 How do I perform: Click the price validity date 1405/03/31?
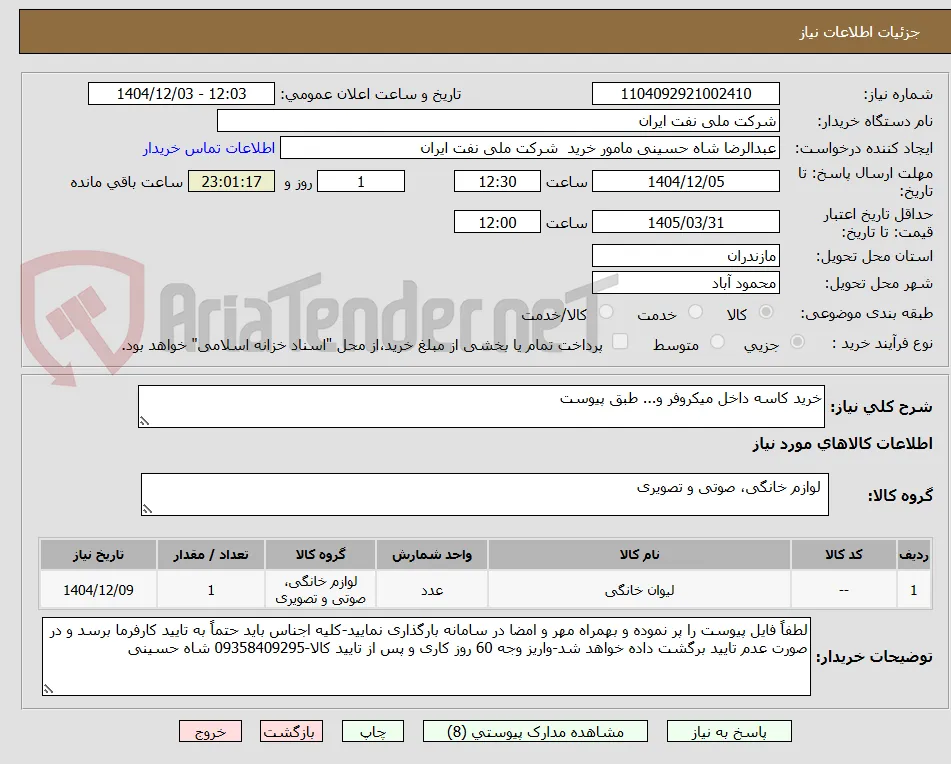click(685, 222)
